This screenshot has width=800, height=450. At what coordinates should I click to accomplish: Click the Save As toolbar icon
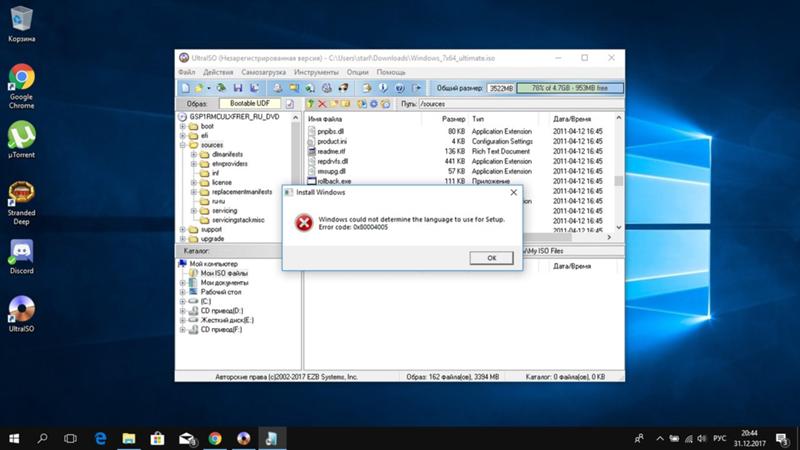pos(255,88)
